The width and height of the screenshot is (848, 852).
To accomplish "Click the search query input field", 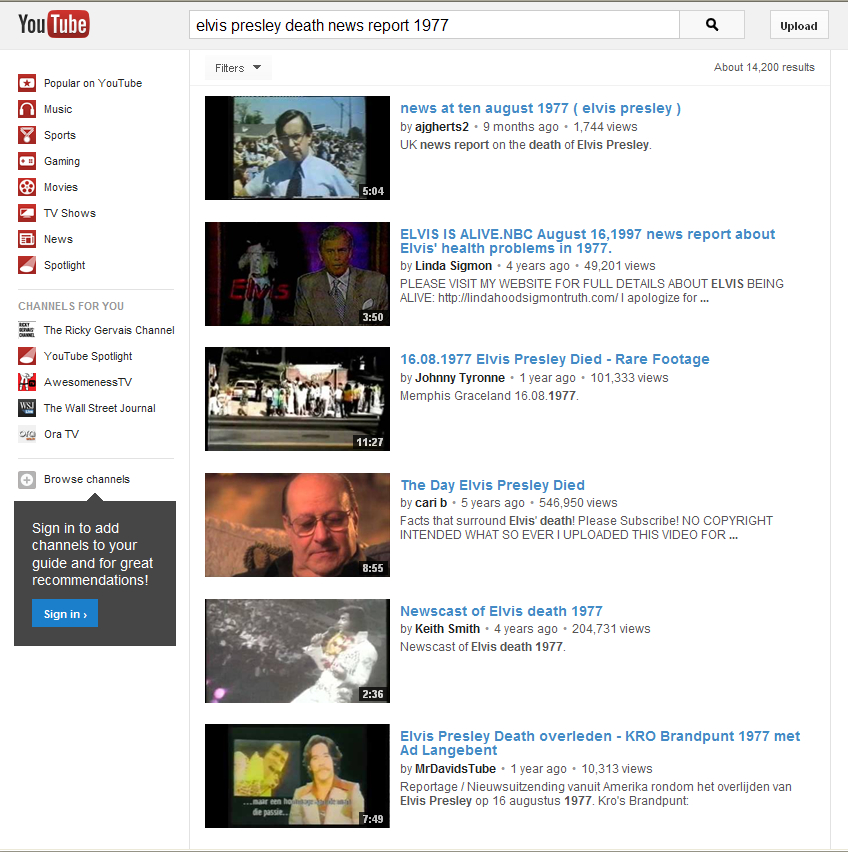I will click(433, 25).
